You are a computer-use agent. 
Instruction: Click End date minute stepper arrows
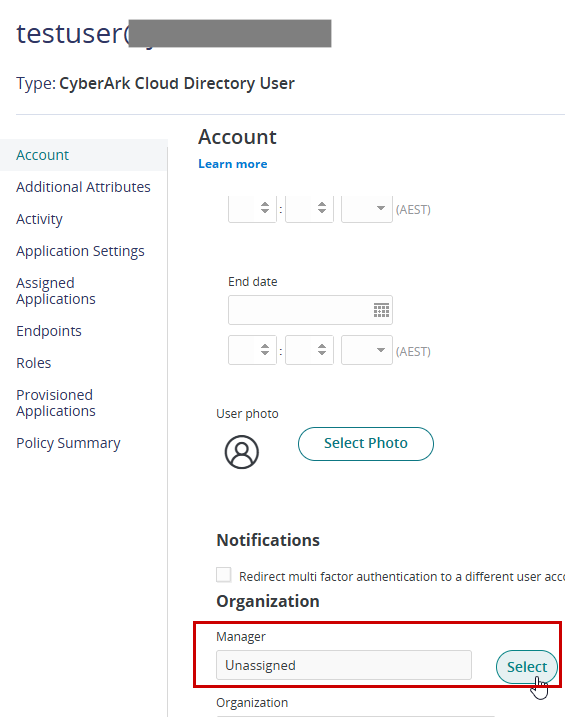322,350
